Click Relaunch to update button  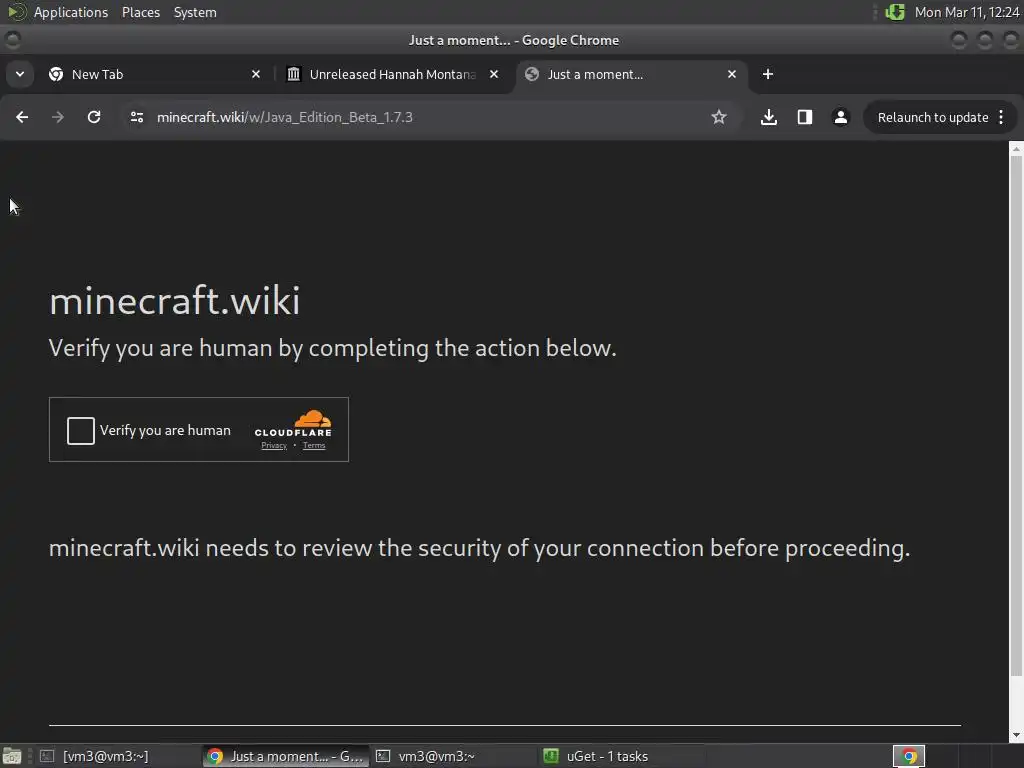(932, 118)
